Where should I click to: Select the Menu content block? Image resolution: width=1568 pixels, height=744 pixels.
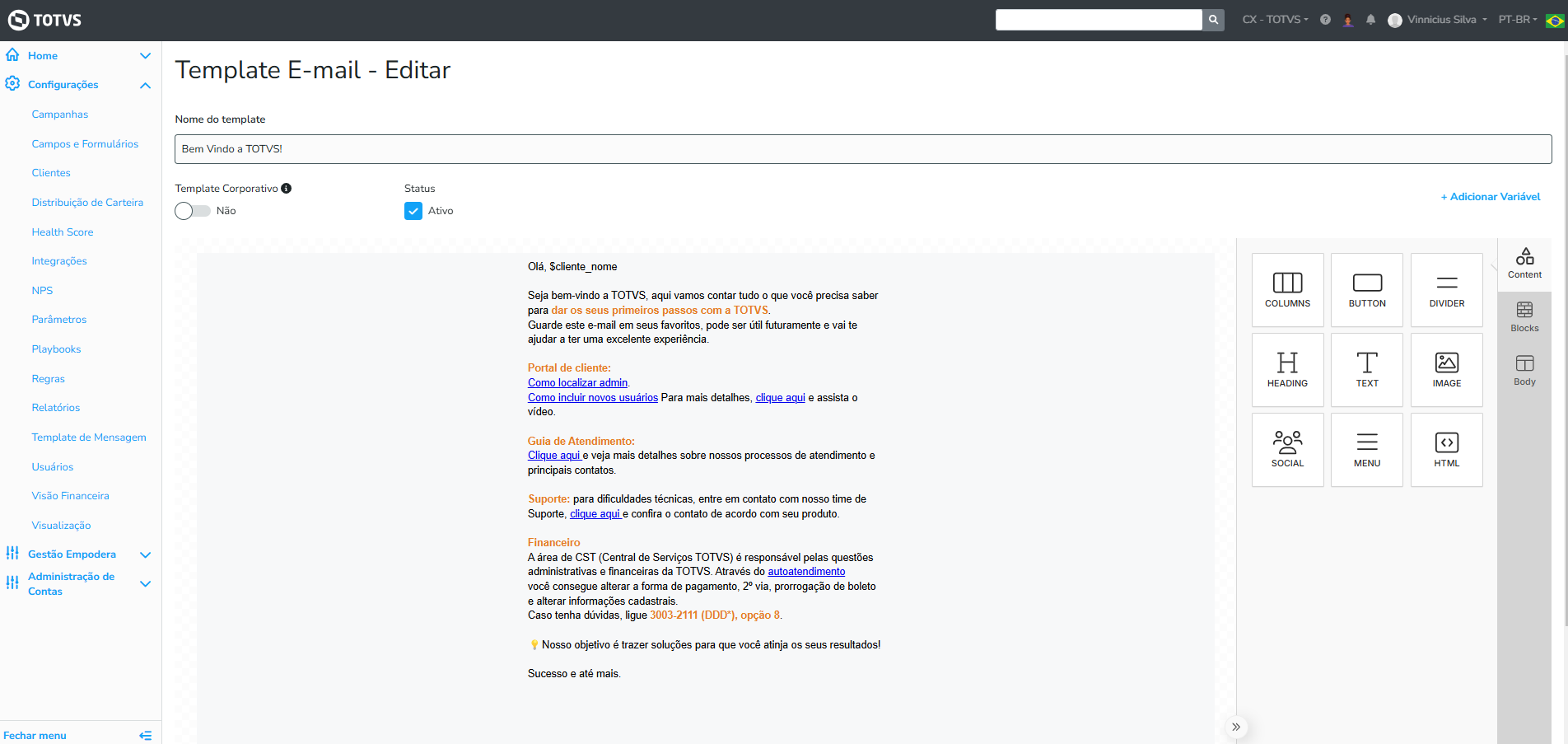pyautogui.click(x=1367, y=450)
